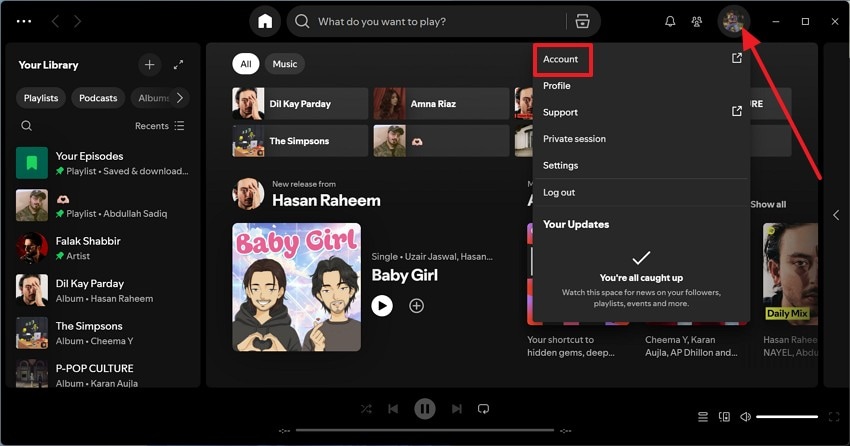This screenshot has height=446, width=850.
Task: Click external link icon next to Account
Action: (736, 58)
